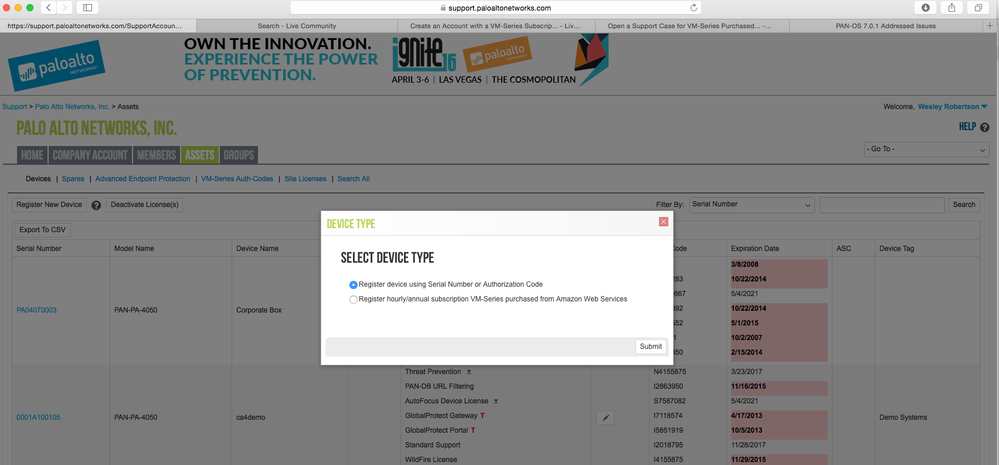Choose Register hourly/annual subscription VM-Series option
Screen dimensions: 999x465
point(354,299)
